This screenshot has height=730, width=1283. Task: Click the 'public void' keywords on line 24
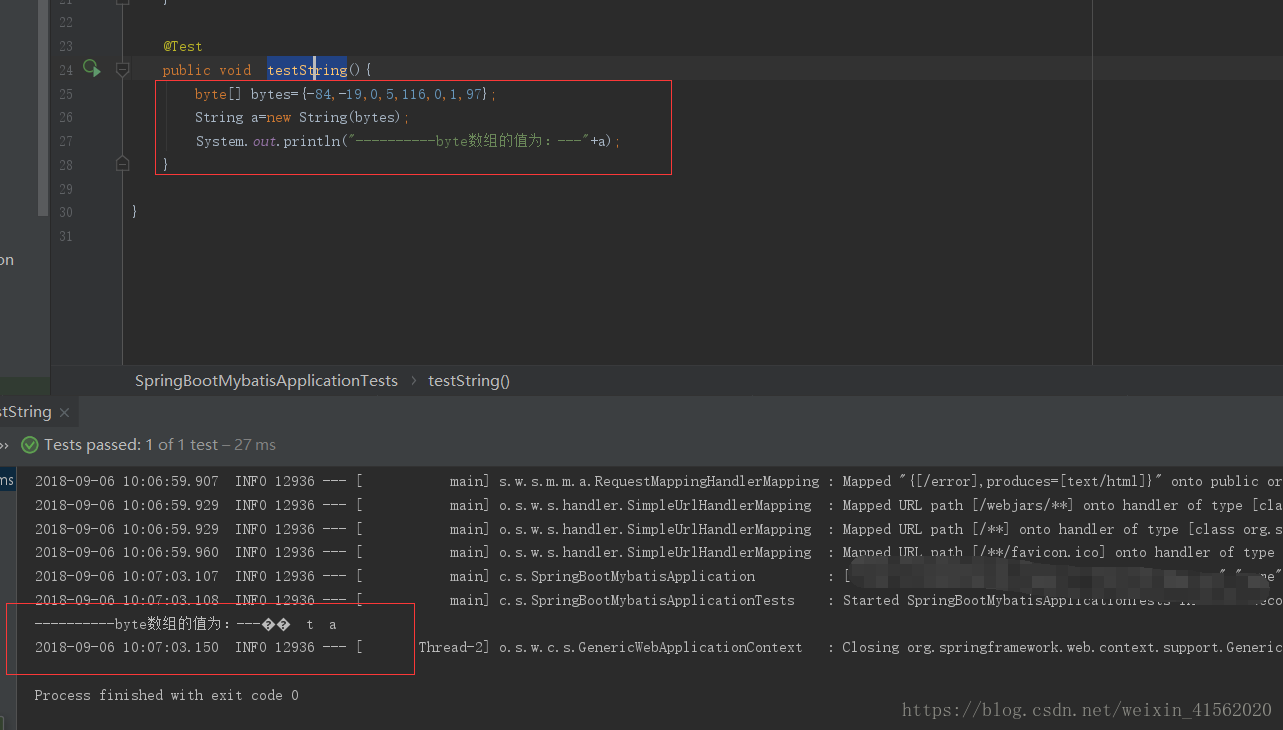click(x=207, y=70)
